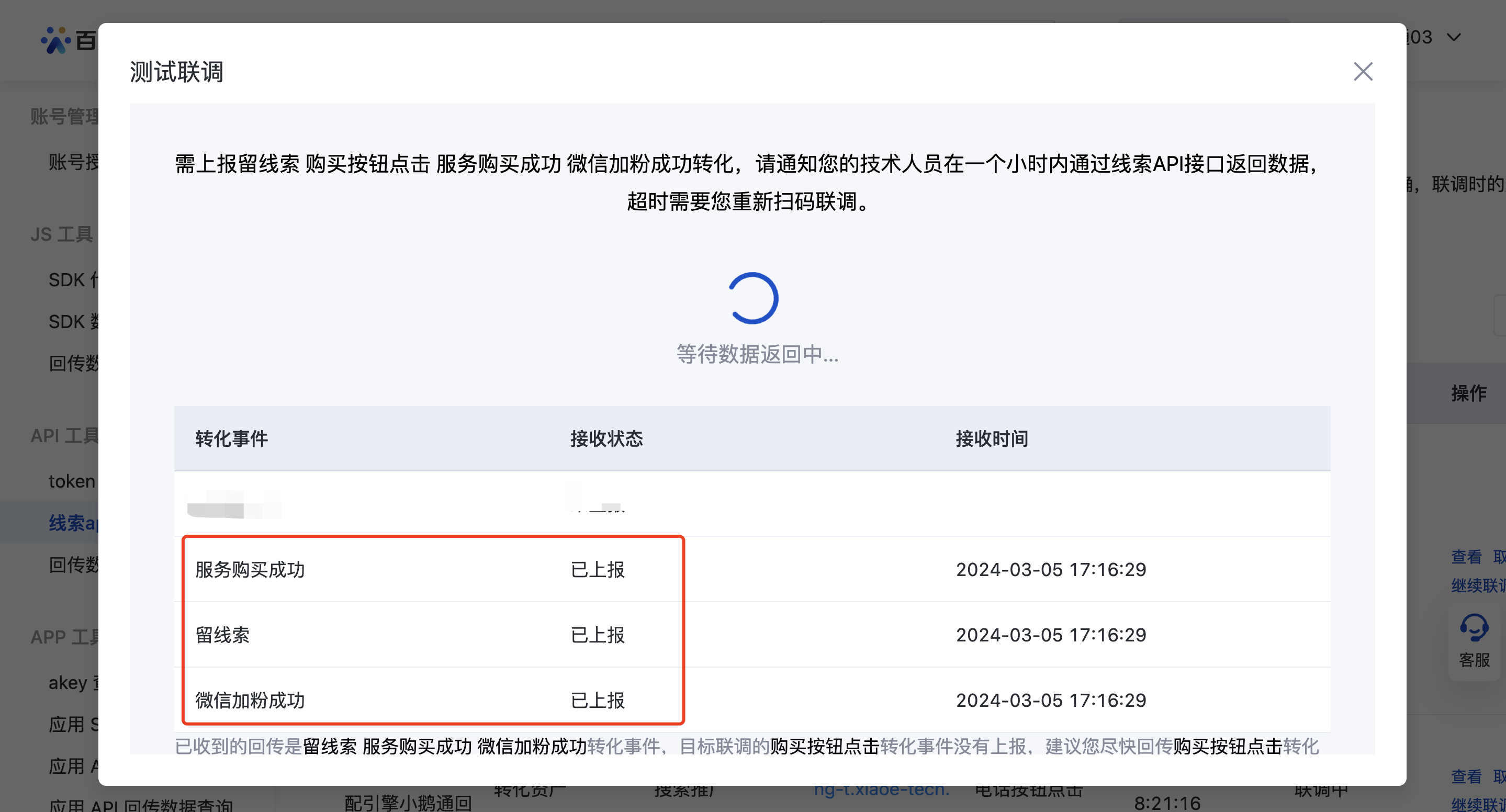Image resolution: width=1506 pixels, height=812 pixels.
Task: Open the token item in sidebar
Action: [x=71, y=481]
